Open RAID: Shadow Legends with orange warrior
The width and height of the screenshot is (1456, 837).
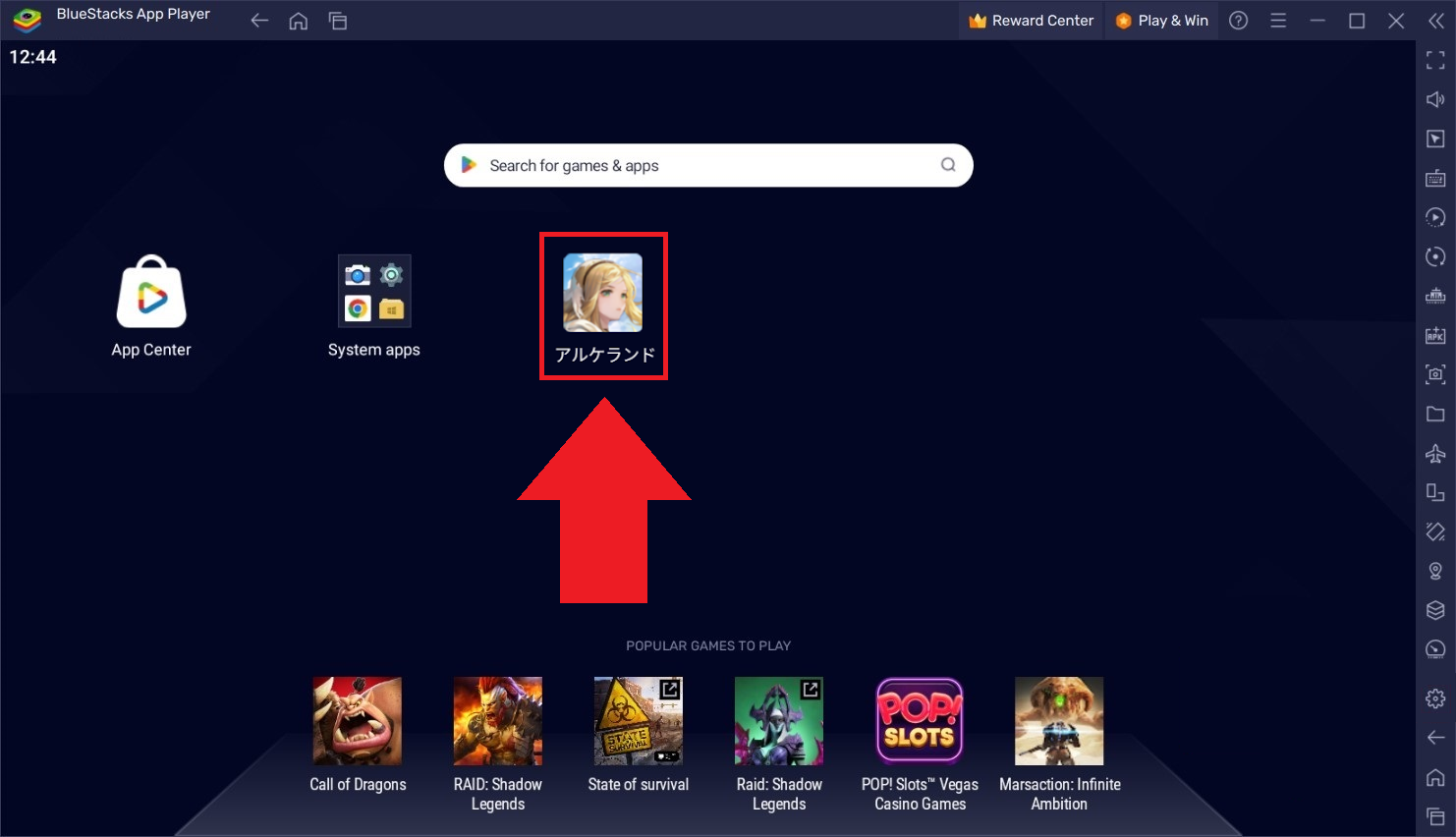tap(498, 721)
